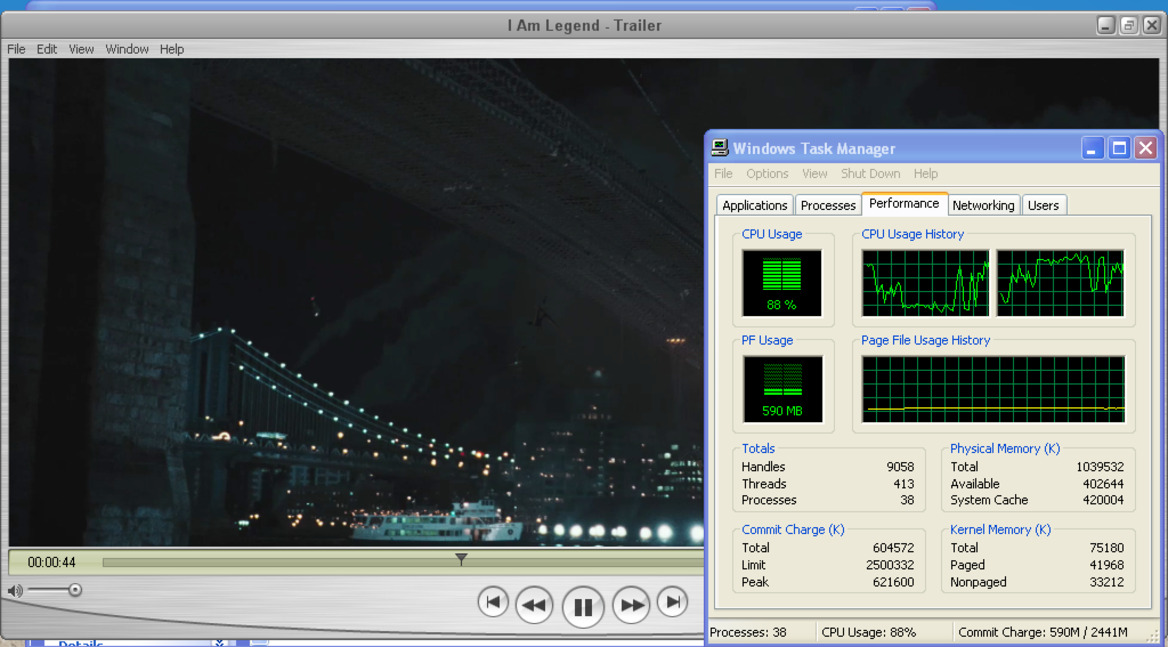Skip to the beginning of the trailer
This screenshot has height=647, width=1168.
(492, 602)
